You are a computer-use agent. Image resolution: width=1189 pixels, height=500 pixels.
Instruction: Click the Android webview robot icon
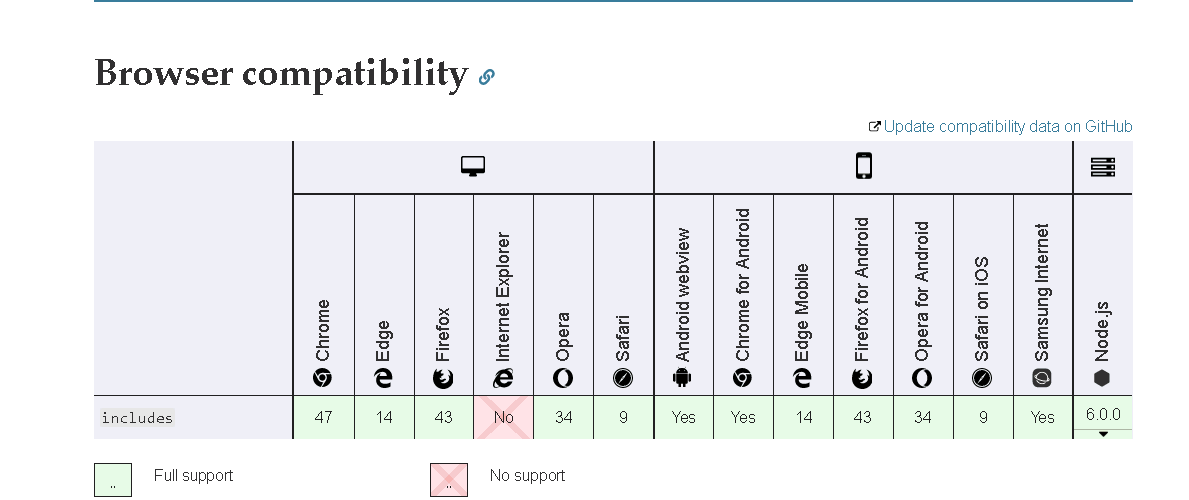click(x=682, y=378)
